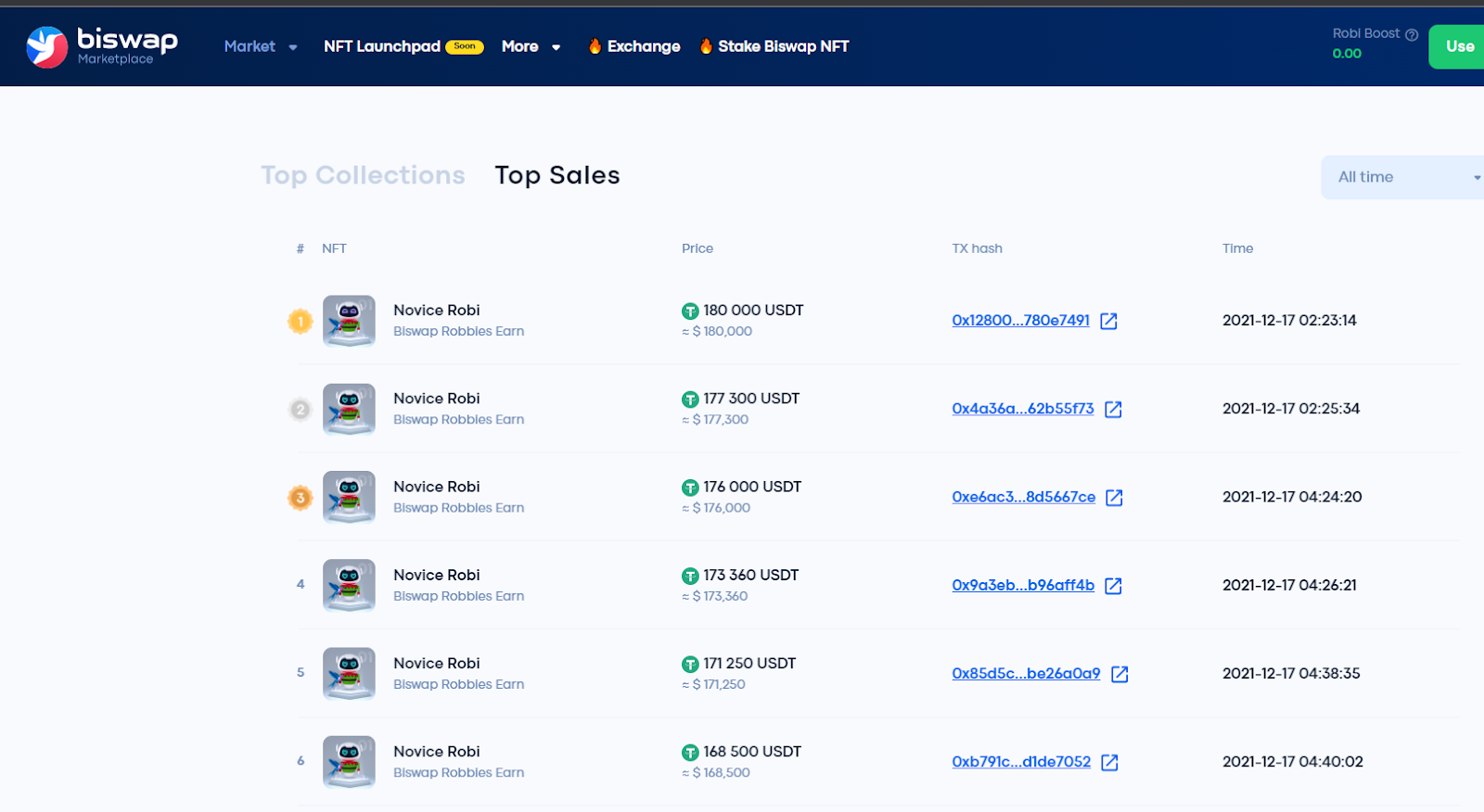Screen dimensions: 1484x812
Task: Expand the Market dropdown menu
Action: coord(261,46)
